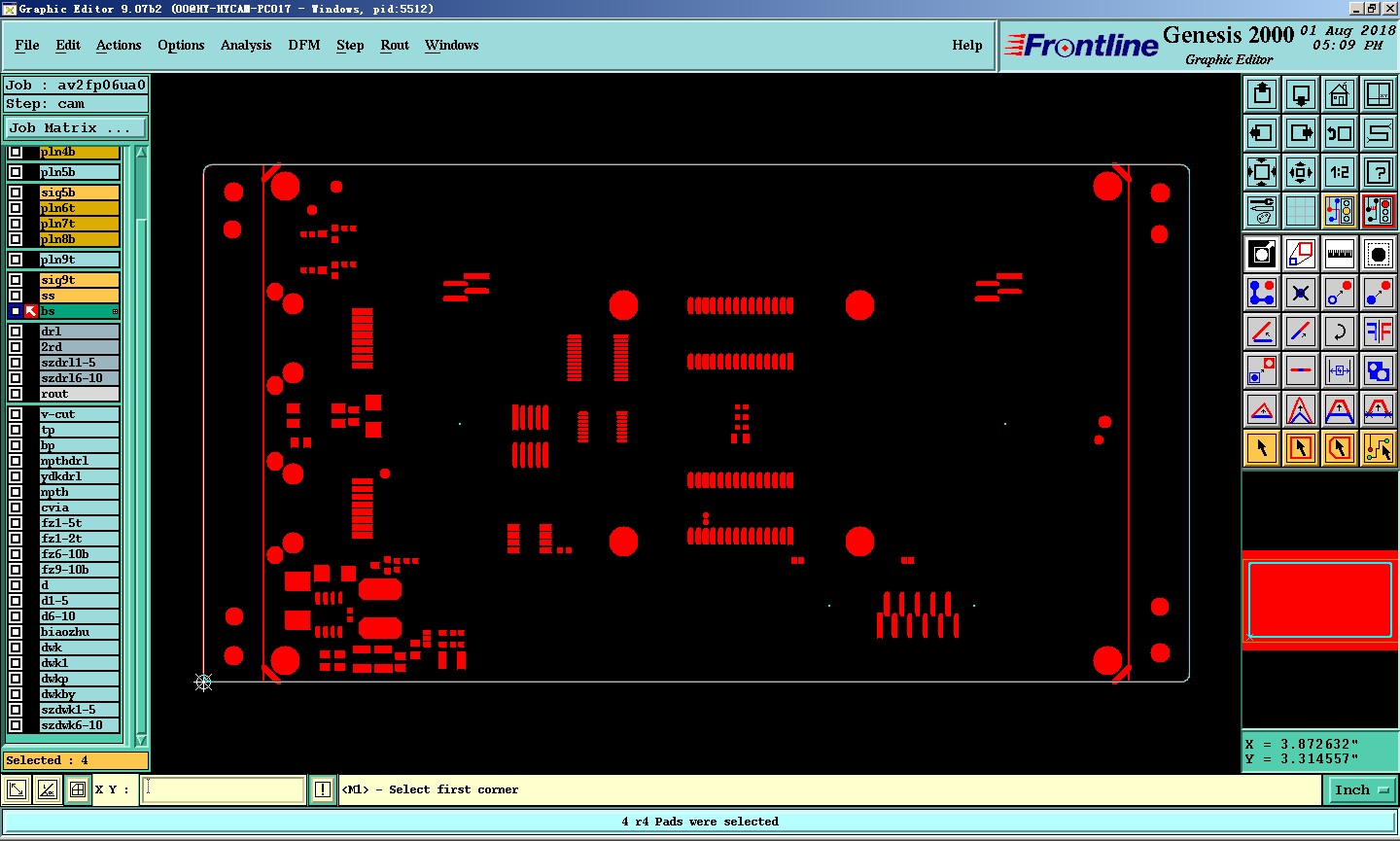The image size is (1400, 841).
Task: Click the exclamation mark button
Action: click(323, 789)
